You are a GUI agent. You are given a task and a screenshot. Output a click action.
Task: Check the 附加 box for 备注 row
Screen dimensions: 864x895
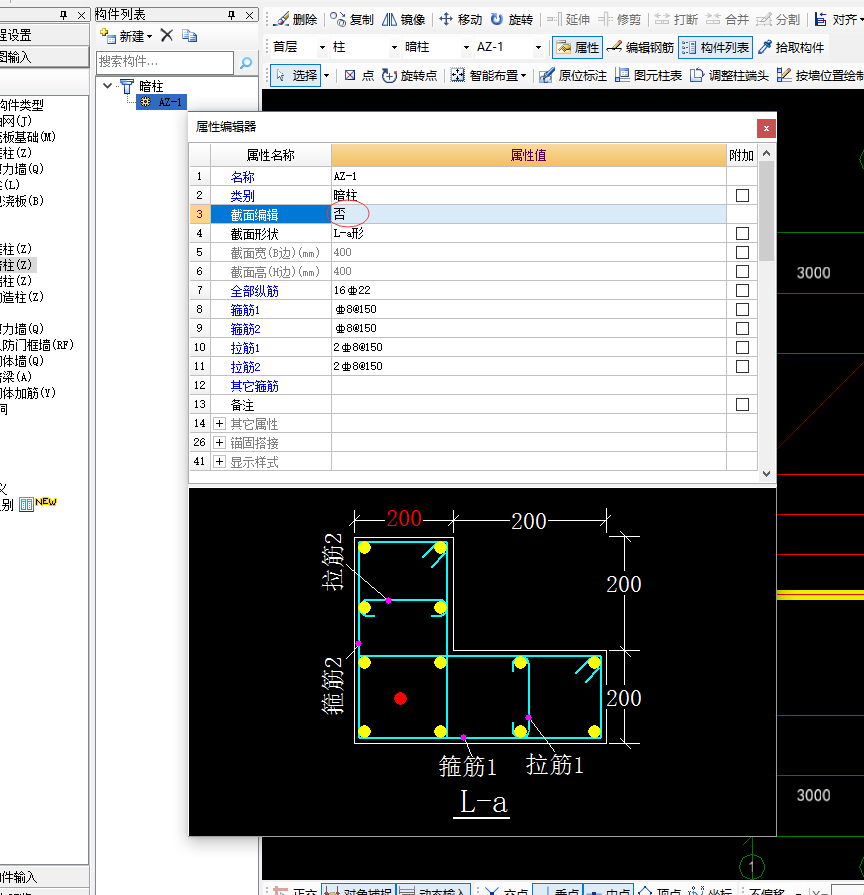point(742,405)
